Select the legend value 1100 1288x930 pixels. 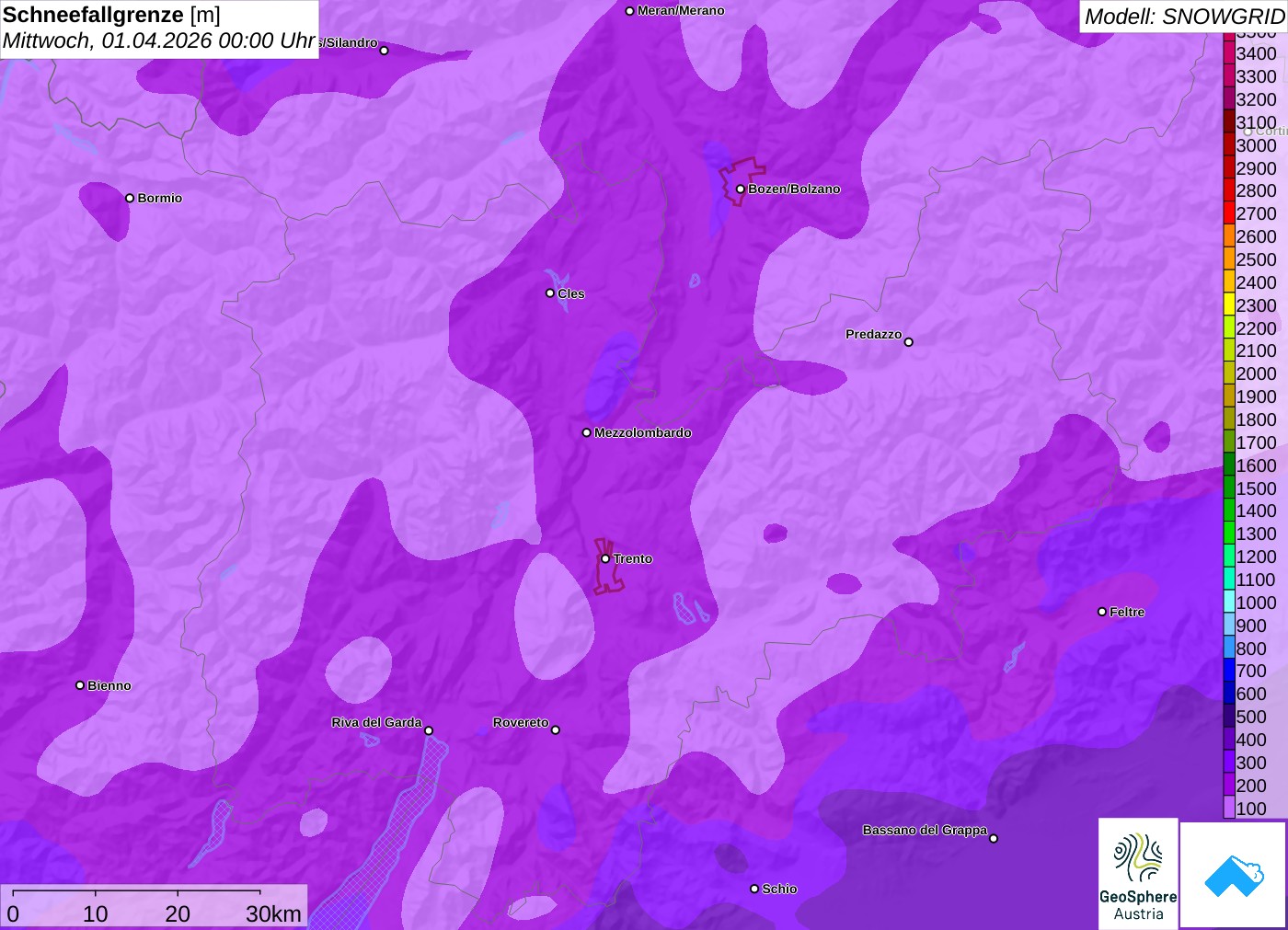[1256, 580]
